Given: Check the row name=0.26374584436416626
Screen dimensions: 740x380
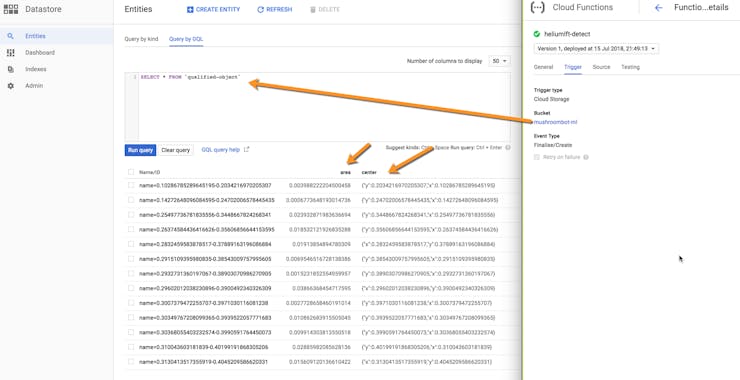Looking at the screenshot, I should click(131, 229).
